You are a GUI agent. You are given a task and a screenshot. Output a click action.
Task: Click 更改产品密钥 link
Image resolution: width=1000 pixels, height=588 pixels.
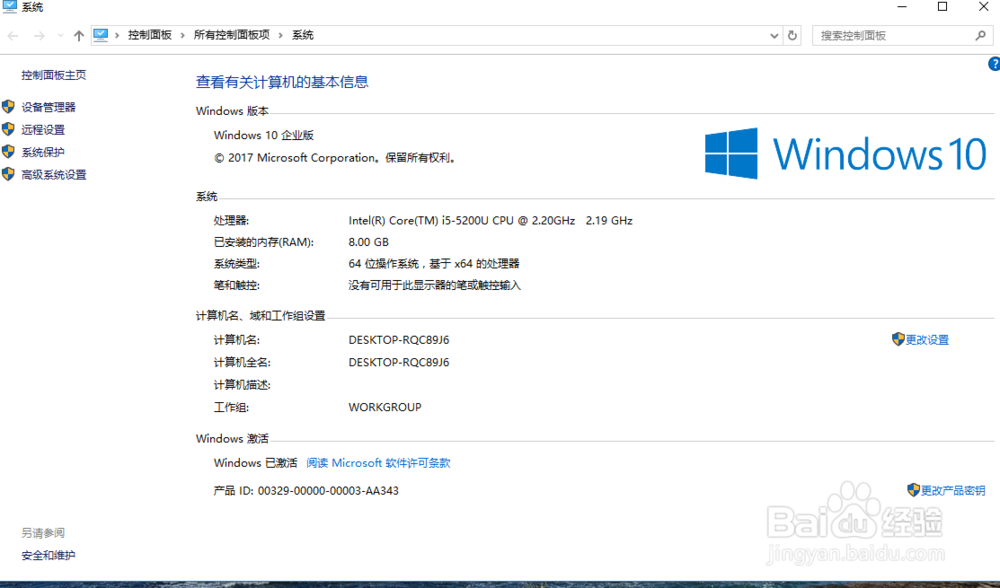pyautogui.click(x=953, y=490)
